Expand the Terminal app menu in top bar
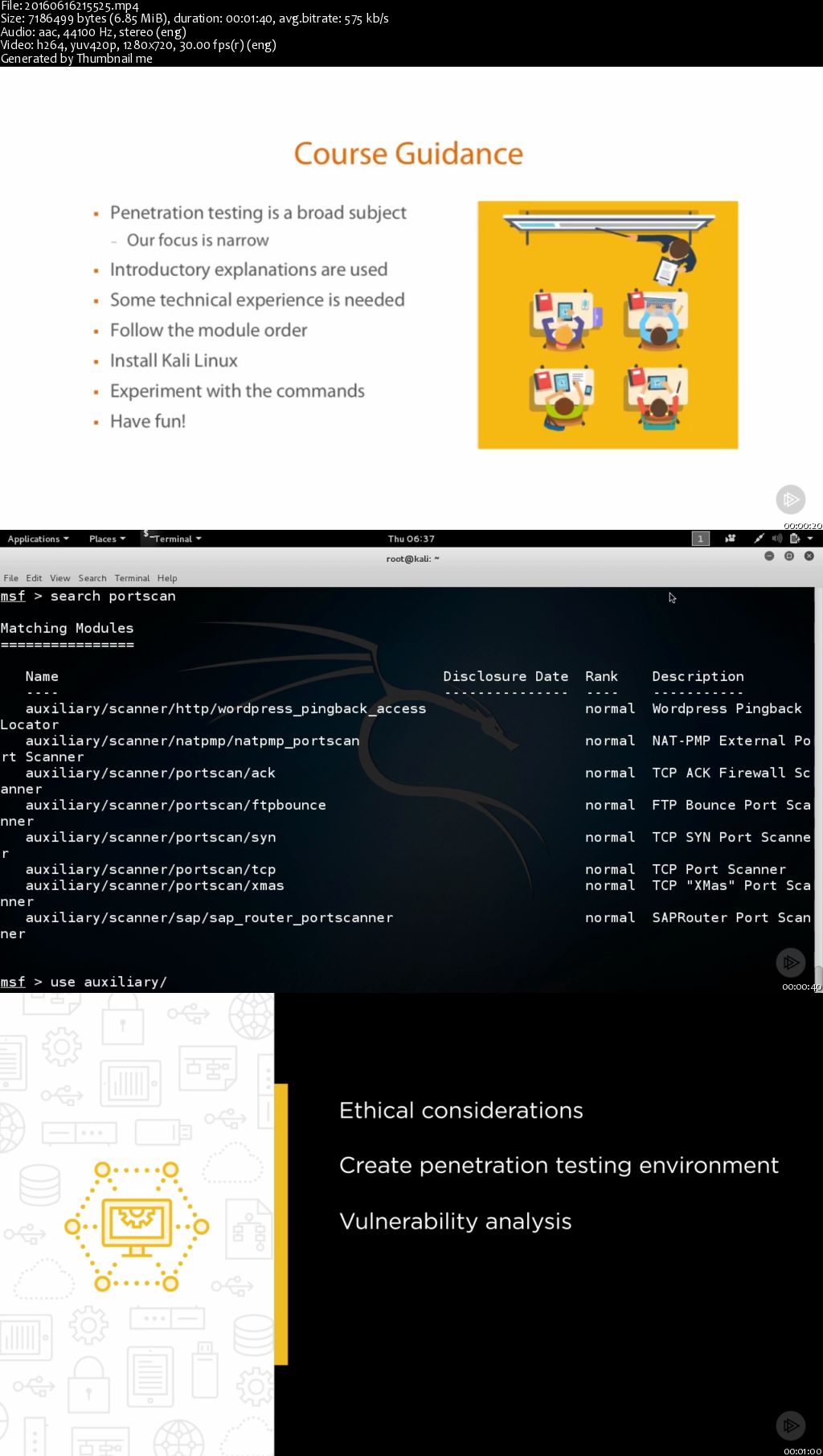This screenshot has width=823, height=1456. click(x=173, y=539)
